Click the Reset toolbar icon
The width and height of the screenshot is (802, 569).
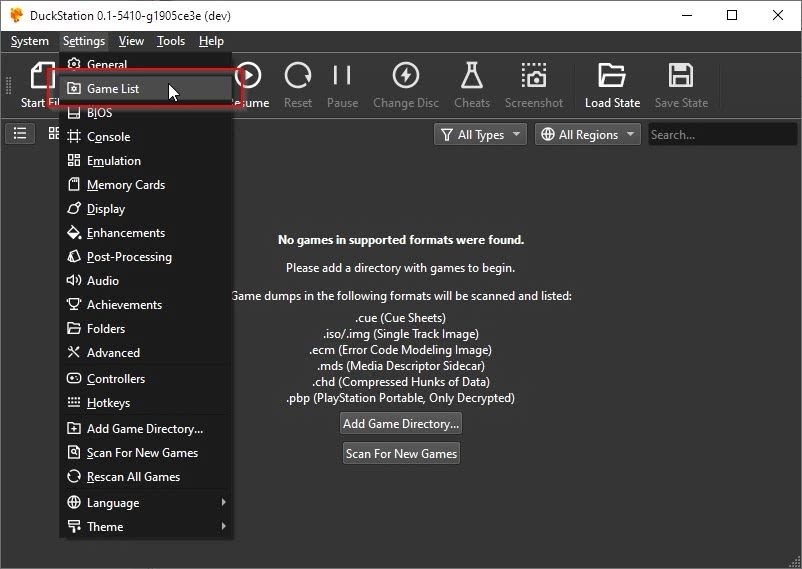pyautogui.click(x=298, y=76)
